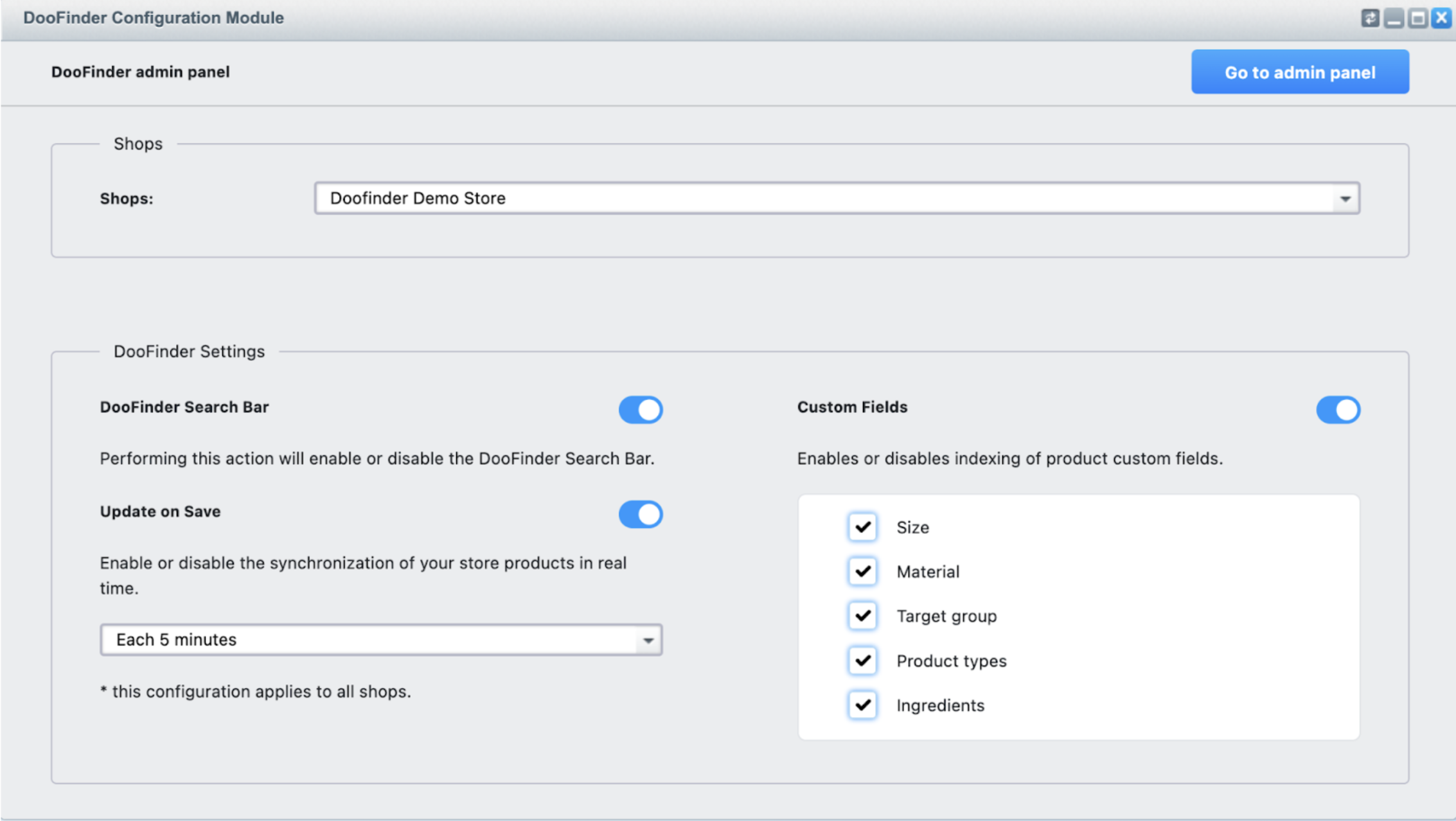
Task: Toggle the Custom Fields switch
Action: [1338, 409]
